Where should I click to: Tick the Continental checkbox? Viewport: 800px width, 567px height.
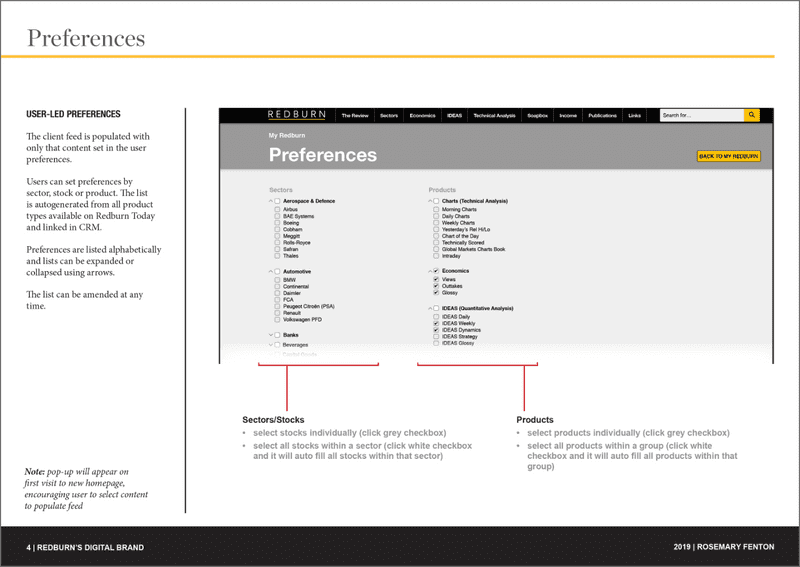click(278, 286)
